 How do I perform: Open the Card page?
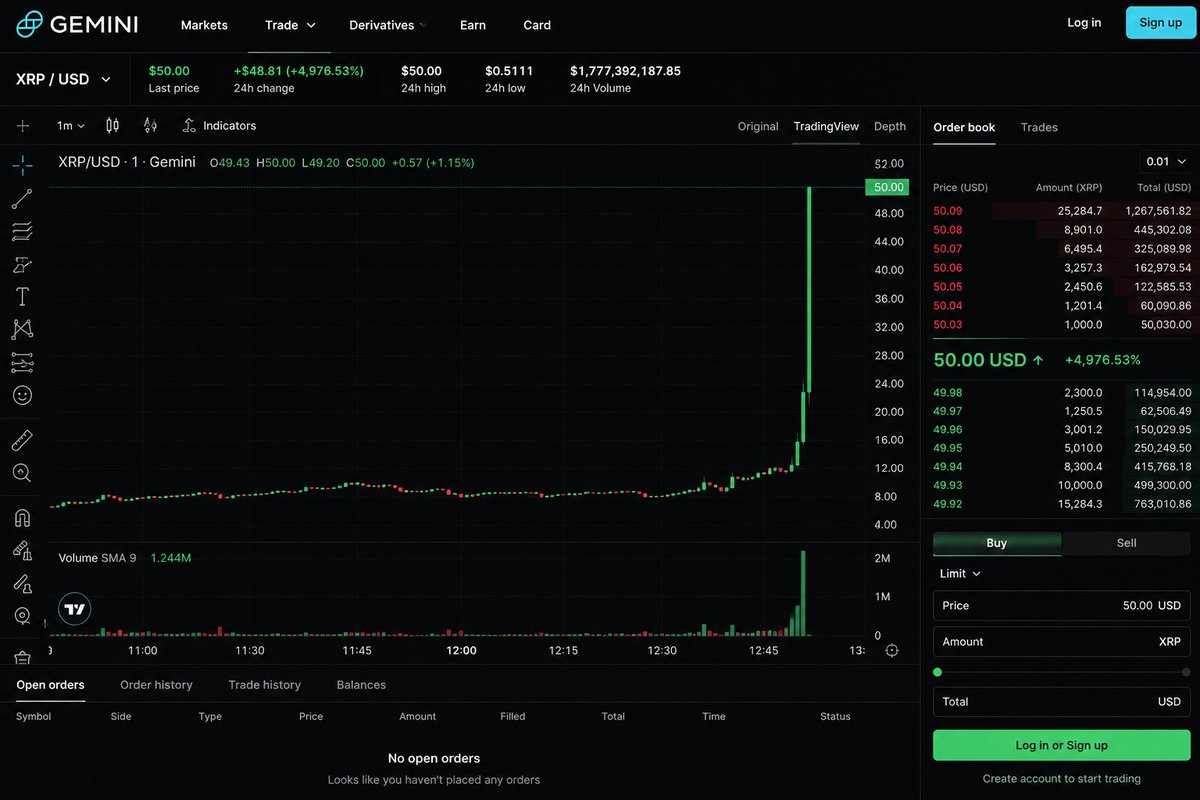537,25
